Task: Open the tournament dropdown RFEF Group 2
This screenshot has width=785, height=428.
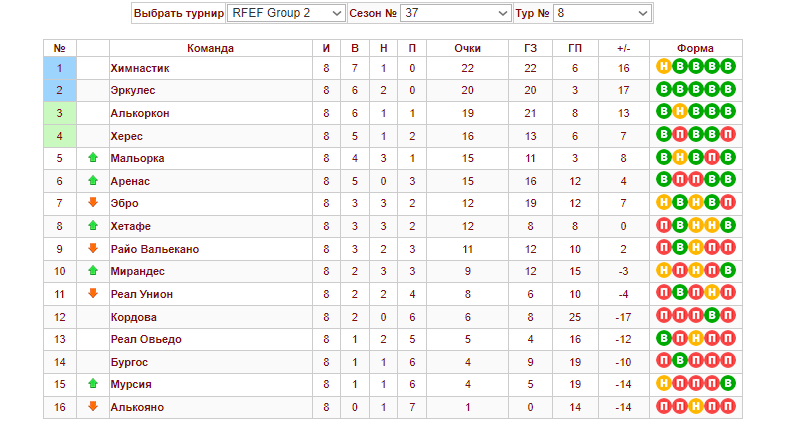Action: (286, 13)
